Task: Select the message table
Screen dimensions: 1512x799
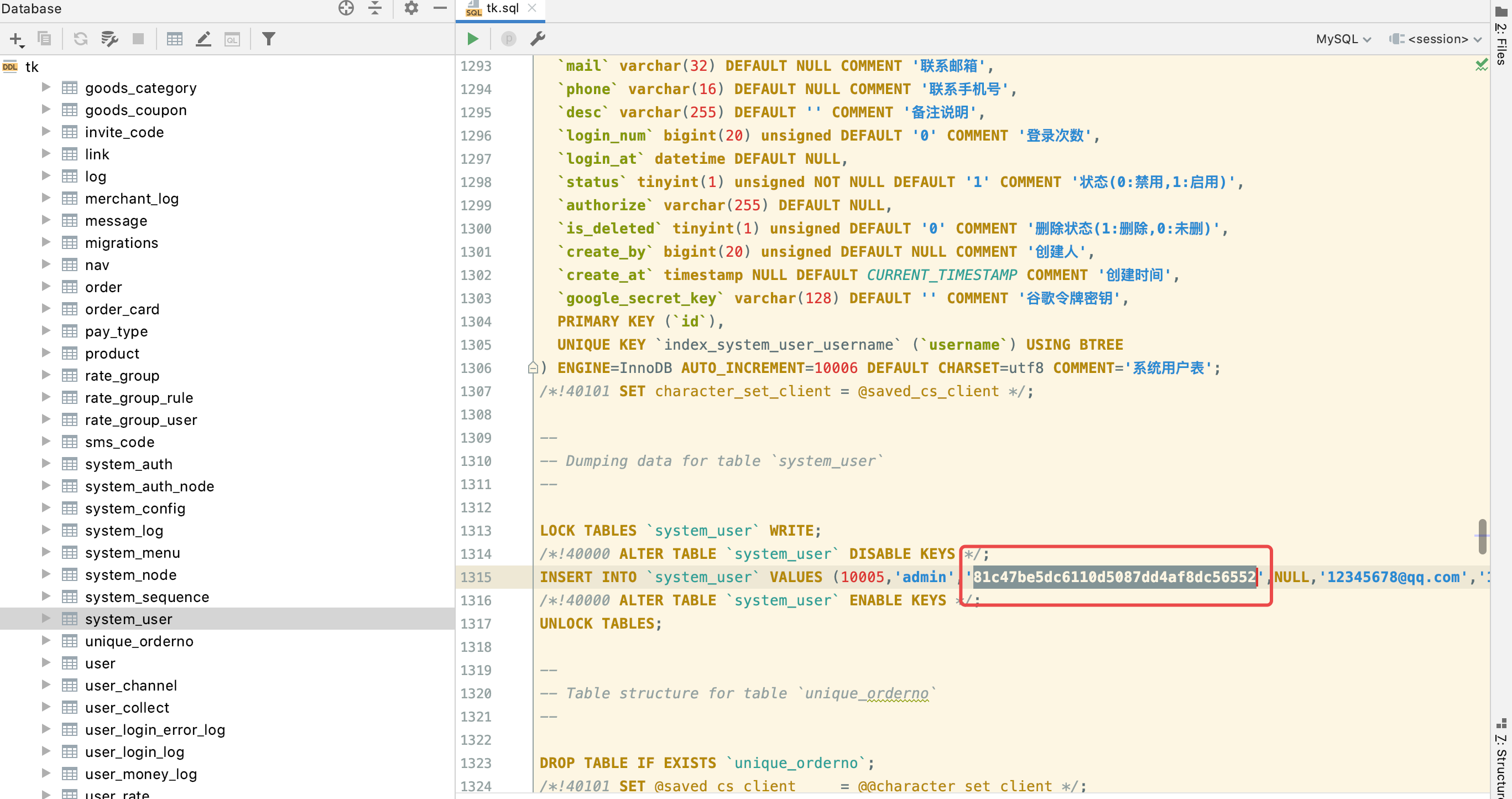Action: pos(116,221)
